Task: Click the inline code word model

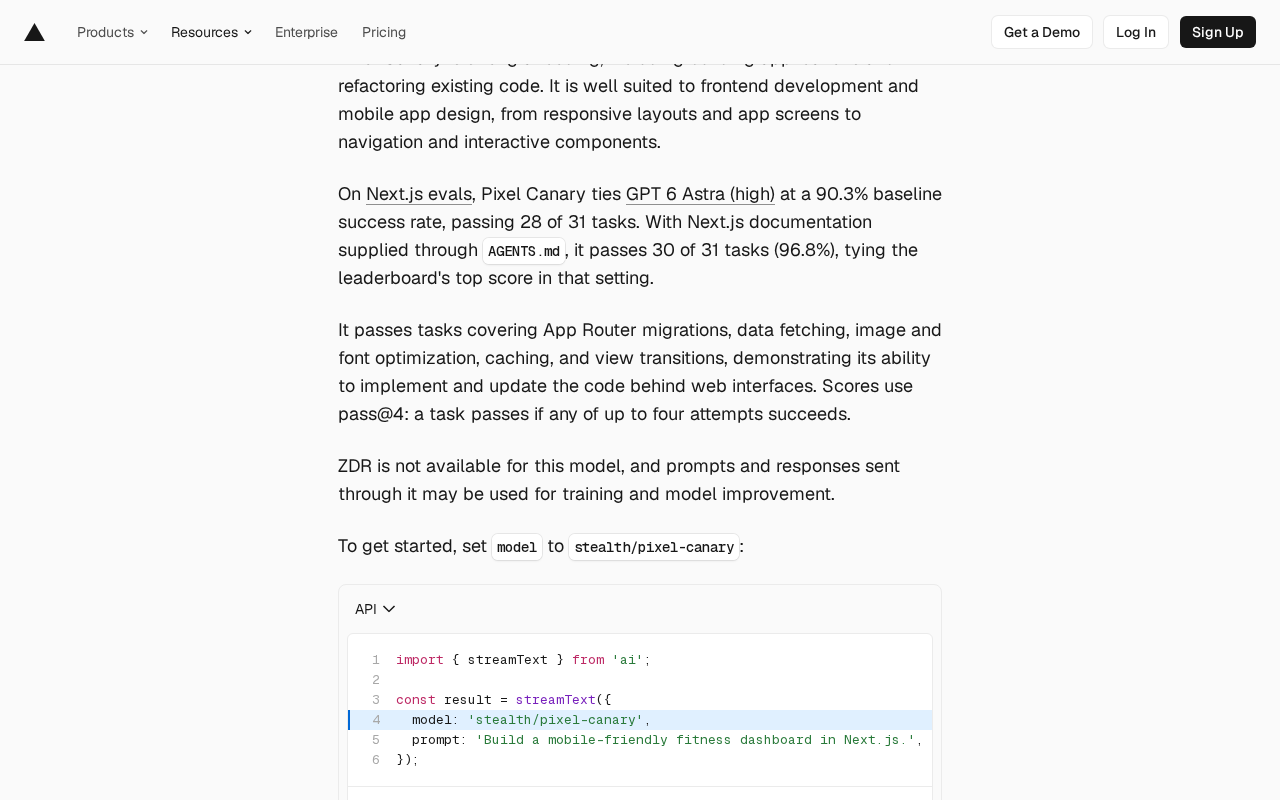Action: click(517, 547)
